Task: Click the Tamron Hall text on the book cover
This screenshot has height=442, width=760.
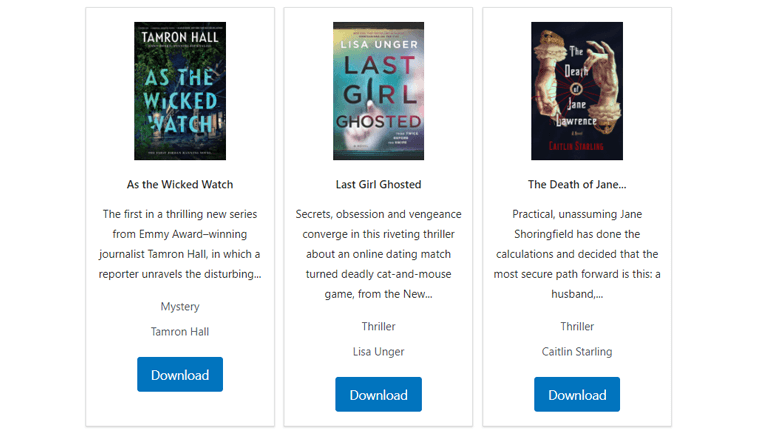Action: tap(180, 37)
